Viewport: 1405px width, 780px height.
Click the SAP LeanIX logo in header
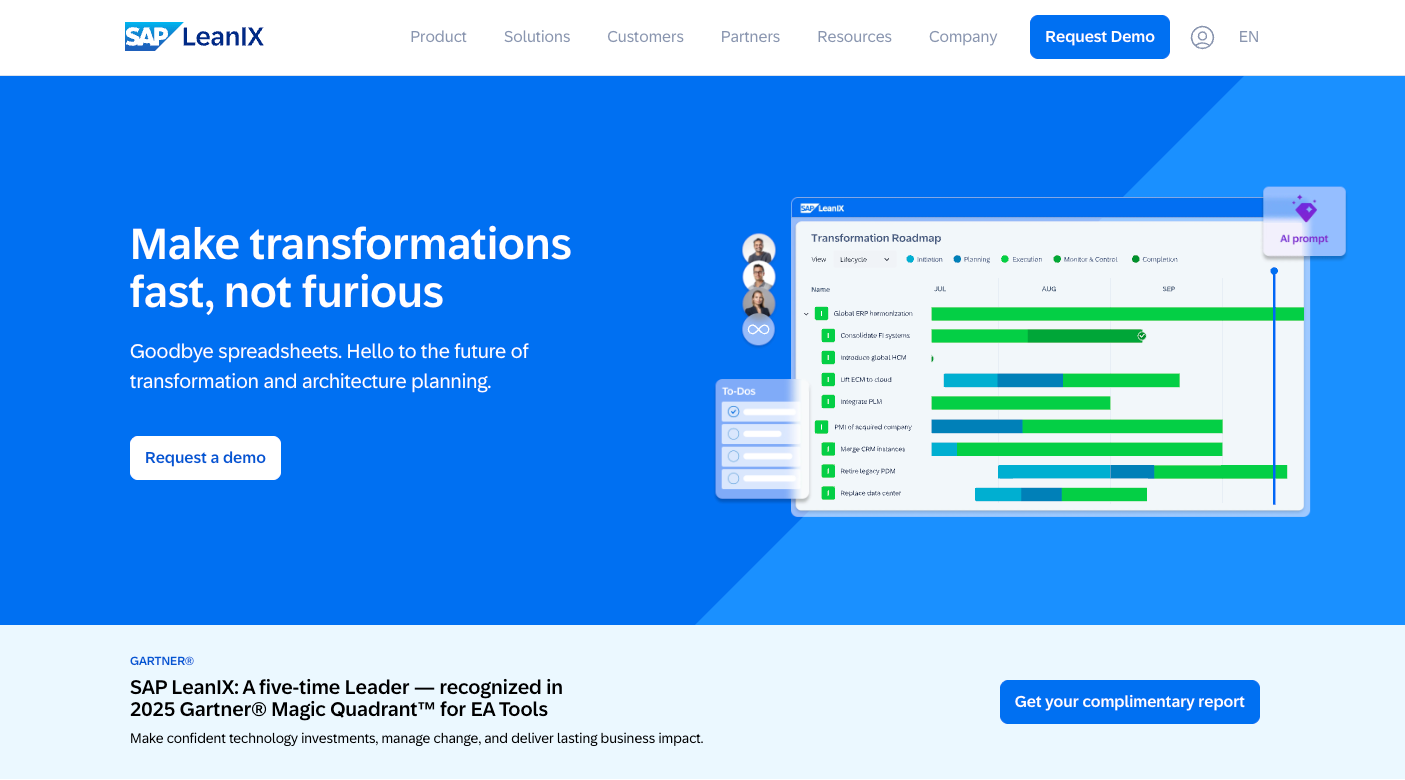click(194, 37)
